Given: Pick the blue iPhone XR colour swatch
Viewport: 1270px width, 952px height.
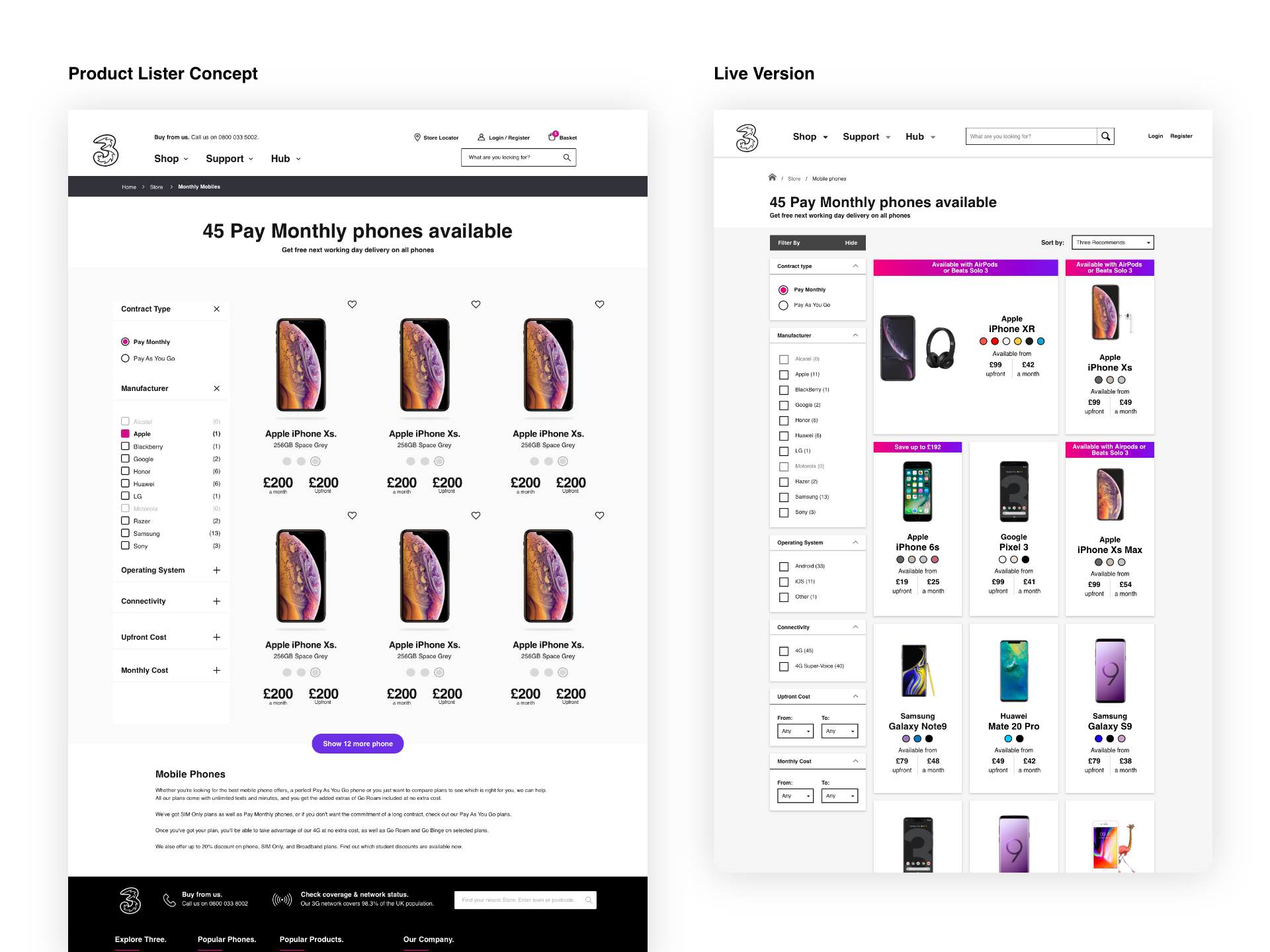Looking at the screenshot, I should (x=1040, y=341).
